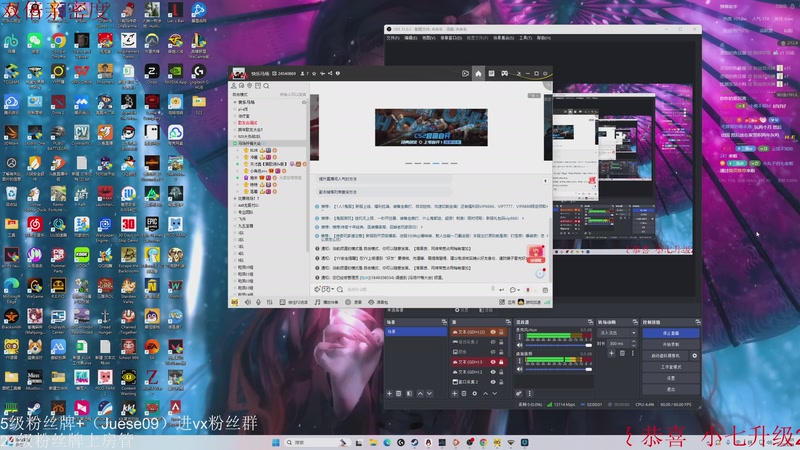This screenshot has width=800, height=450.
Task: Click 停止直播 button in OBS
Action: tap(670, 333)
